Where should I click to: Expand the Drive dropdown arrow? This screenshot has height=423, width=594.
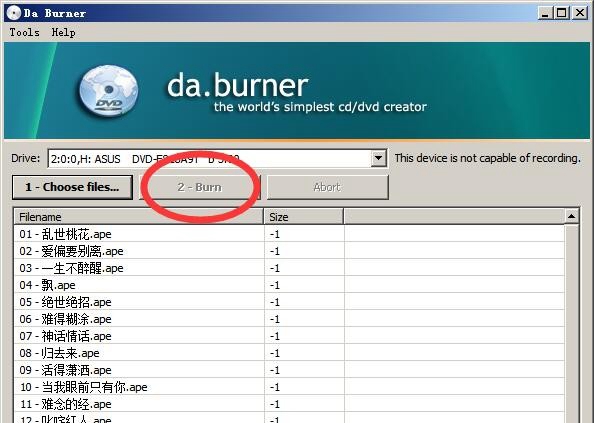378,158
